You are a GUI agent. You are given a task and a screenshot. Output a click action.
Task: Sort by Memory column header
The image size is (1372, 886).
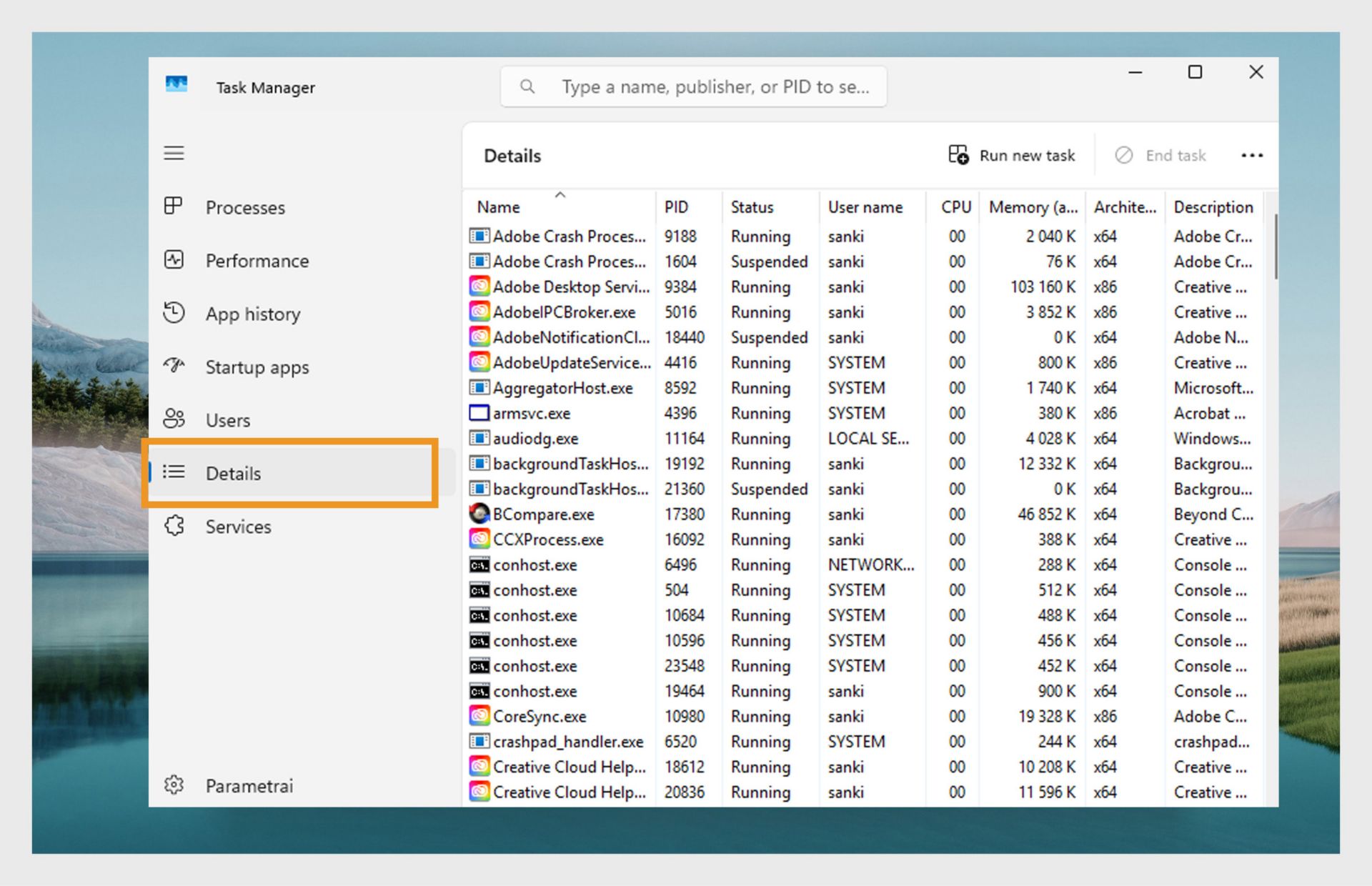pos(1032,207)
